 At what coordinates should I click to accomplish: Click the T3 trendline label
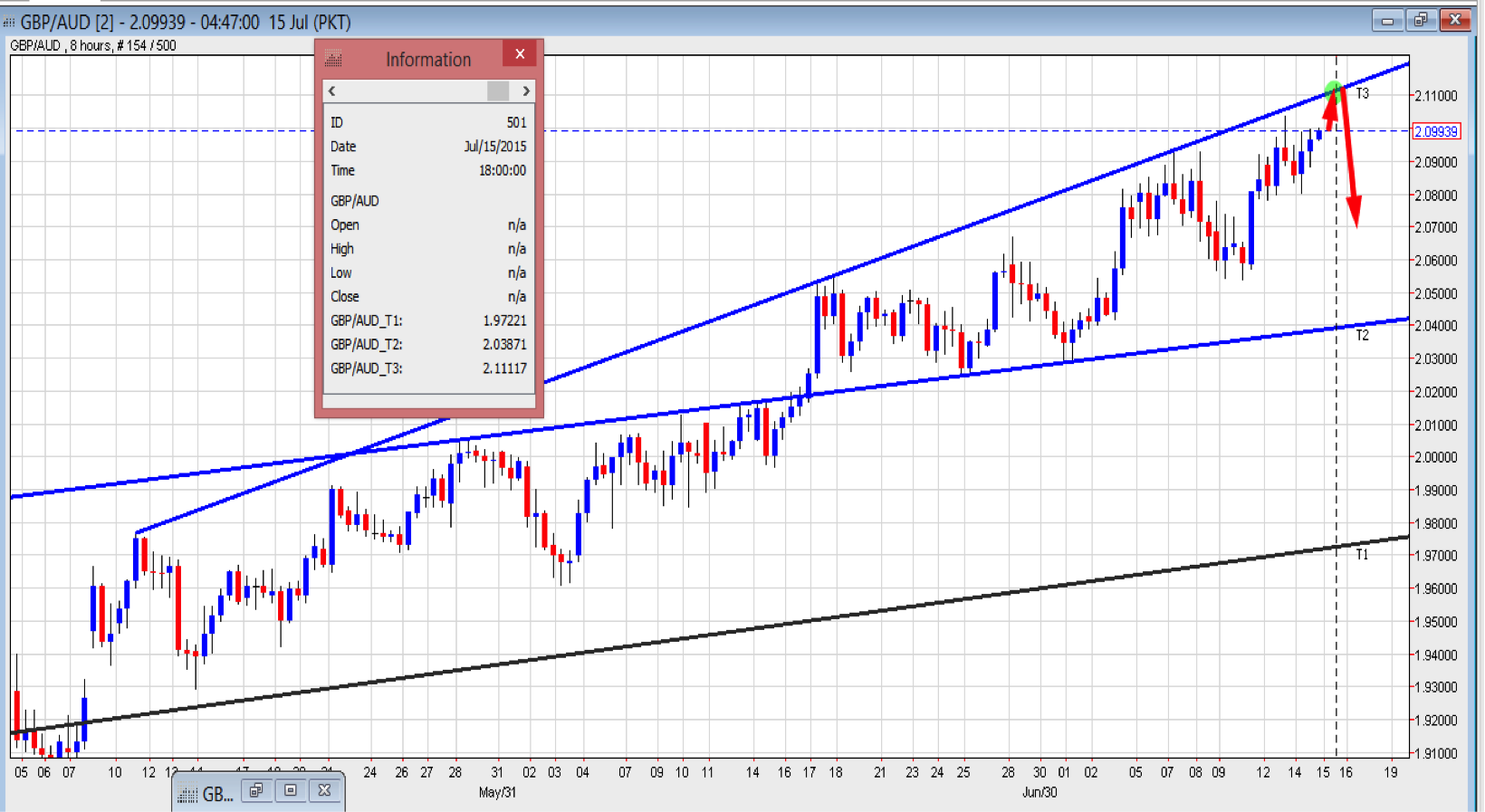1362,94
